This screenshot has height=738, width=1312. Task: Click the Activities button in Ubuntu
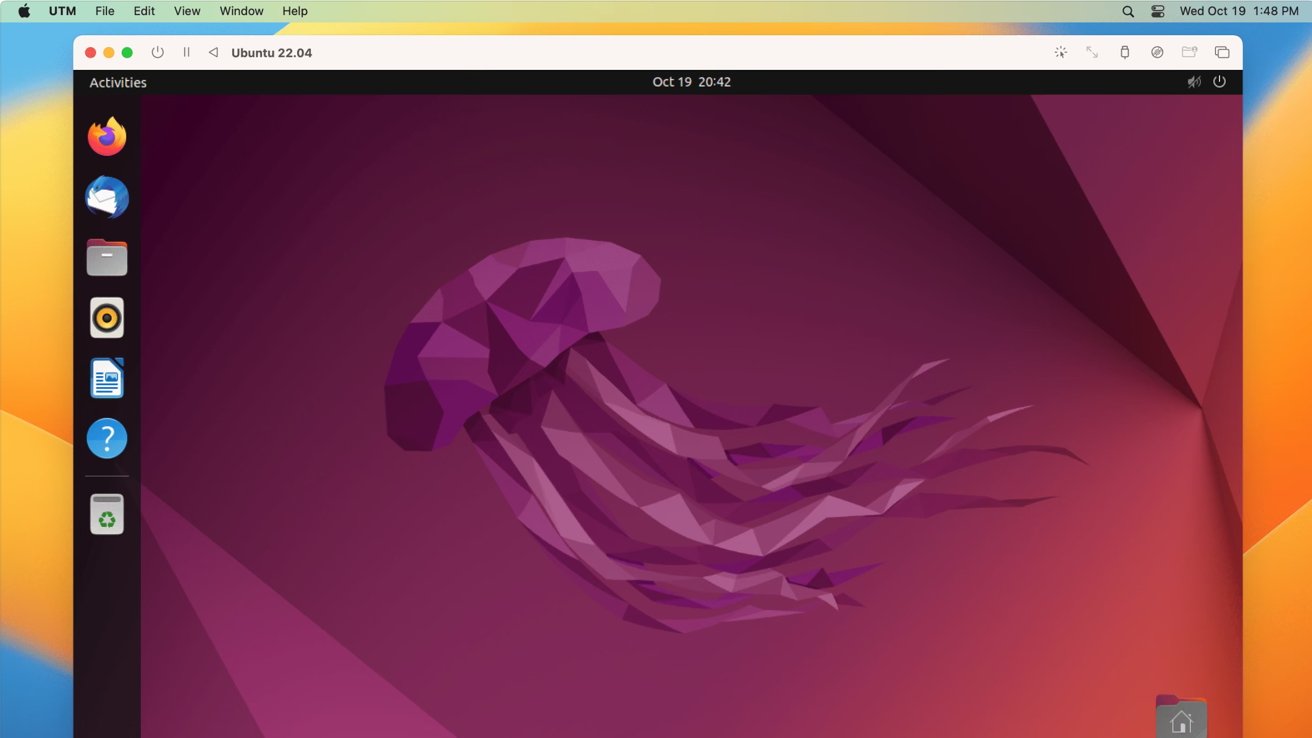pos(117,81)
